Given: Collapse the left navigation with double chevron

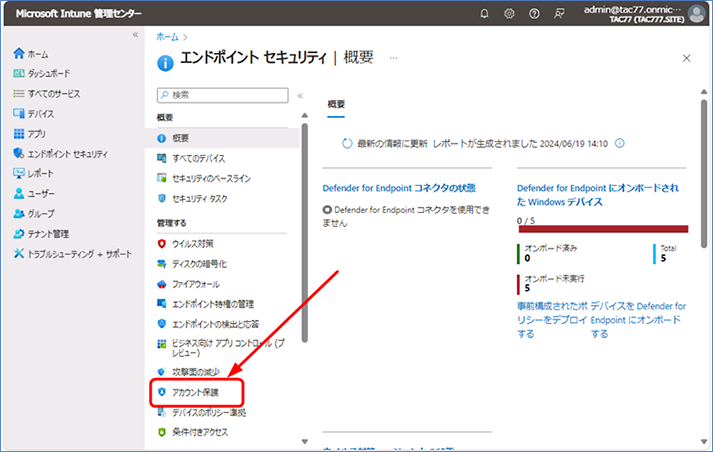Looking at the screenshot, I should (x=135, y=35).
